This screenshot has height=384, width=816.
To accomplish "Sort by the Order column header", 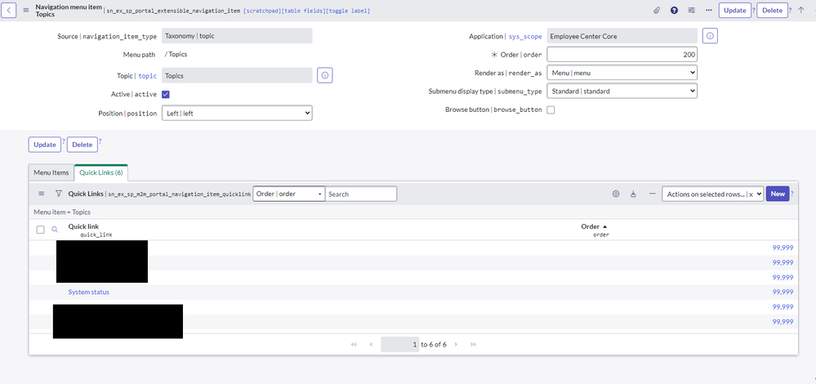I will pyautogui.click(x=590, y=226).
